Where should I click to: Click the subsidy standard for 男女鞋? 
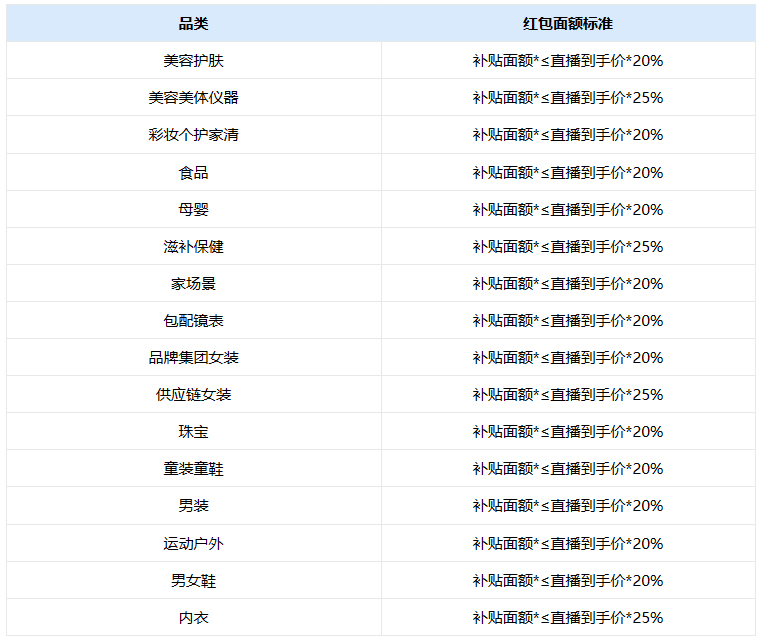(568, 581)
